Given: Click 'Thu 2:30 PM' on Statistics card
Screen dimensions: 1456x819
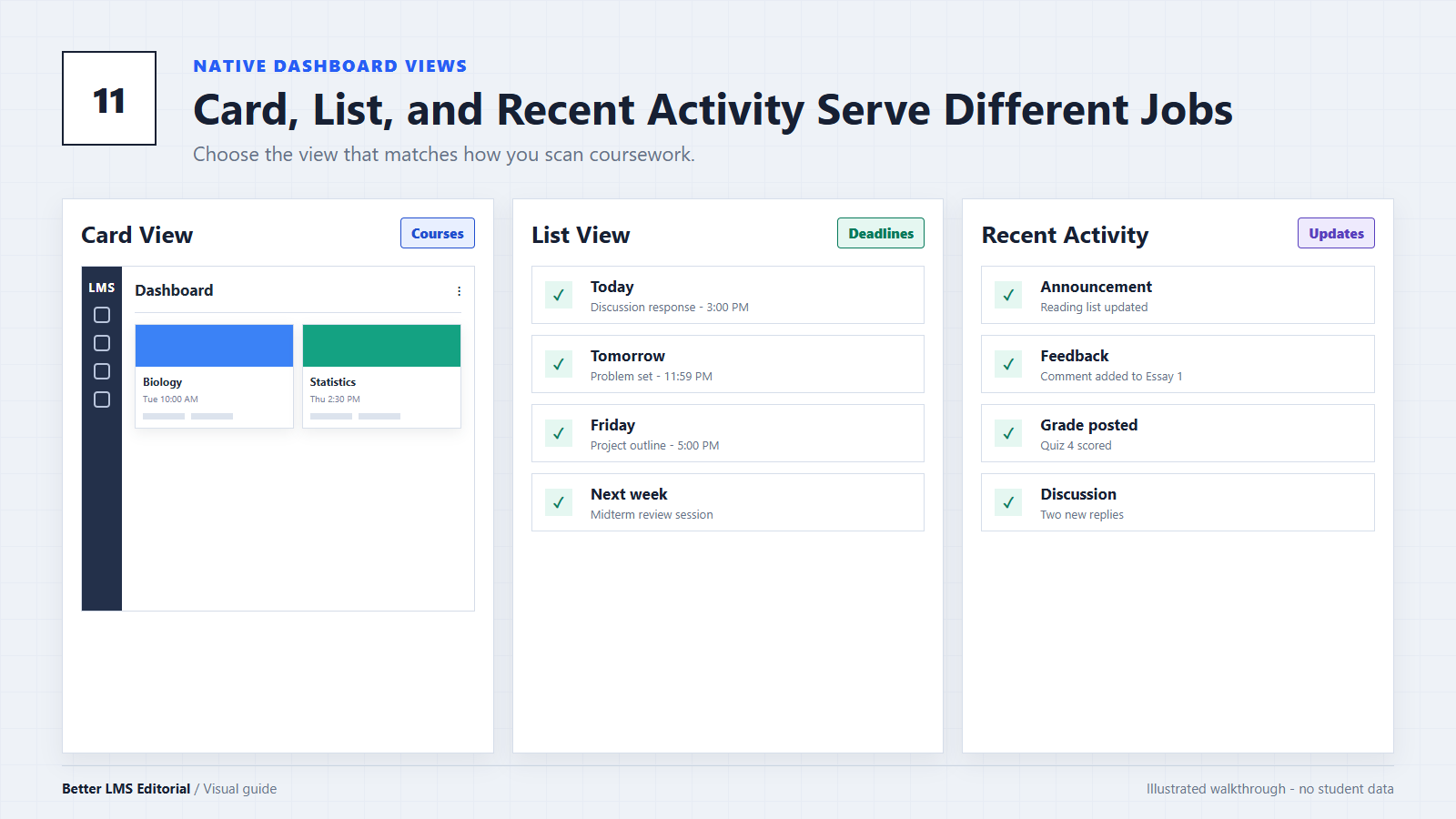Looking at the screenshot, I should (x=335, y=399).
